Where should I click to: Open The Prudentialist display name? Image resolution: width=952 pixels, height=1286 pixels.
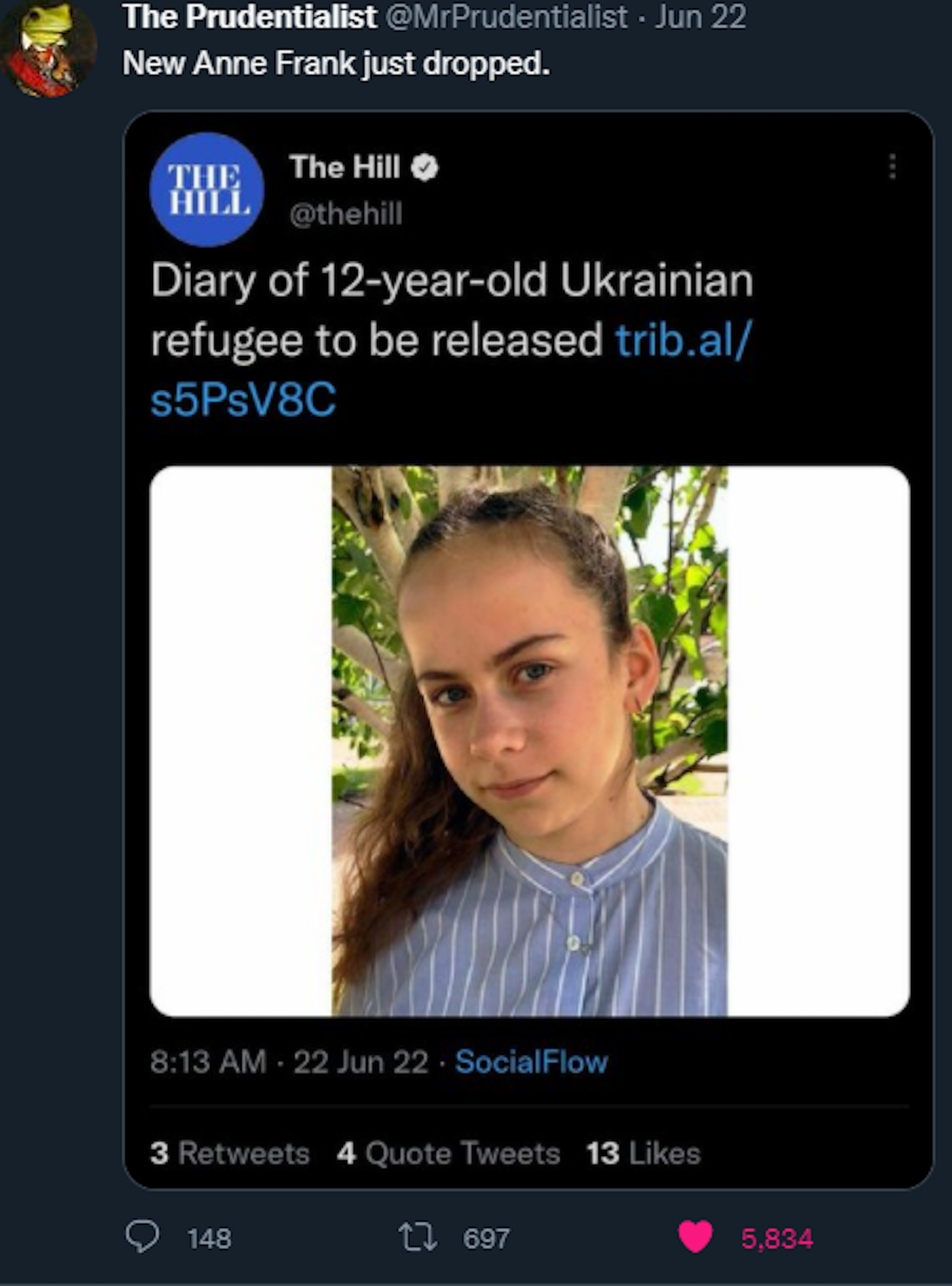[x=249, y=17]
